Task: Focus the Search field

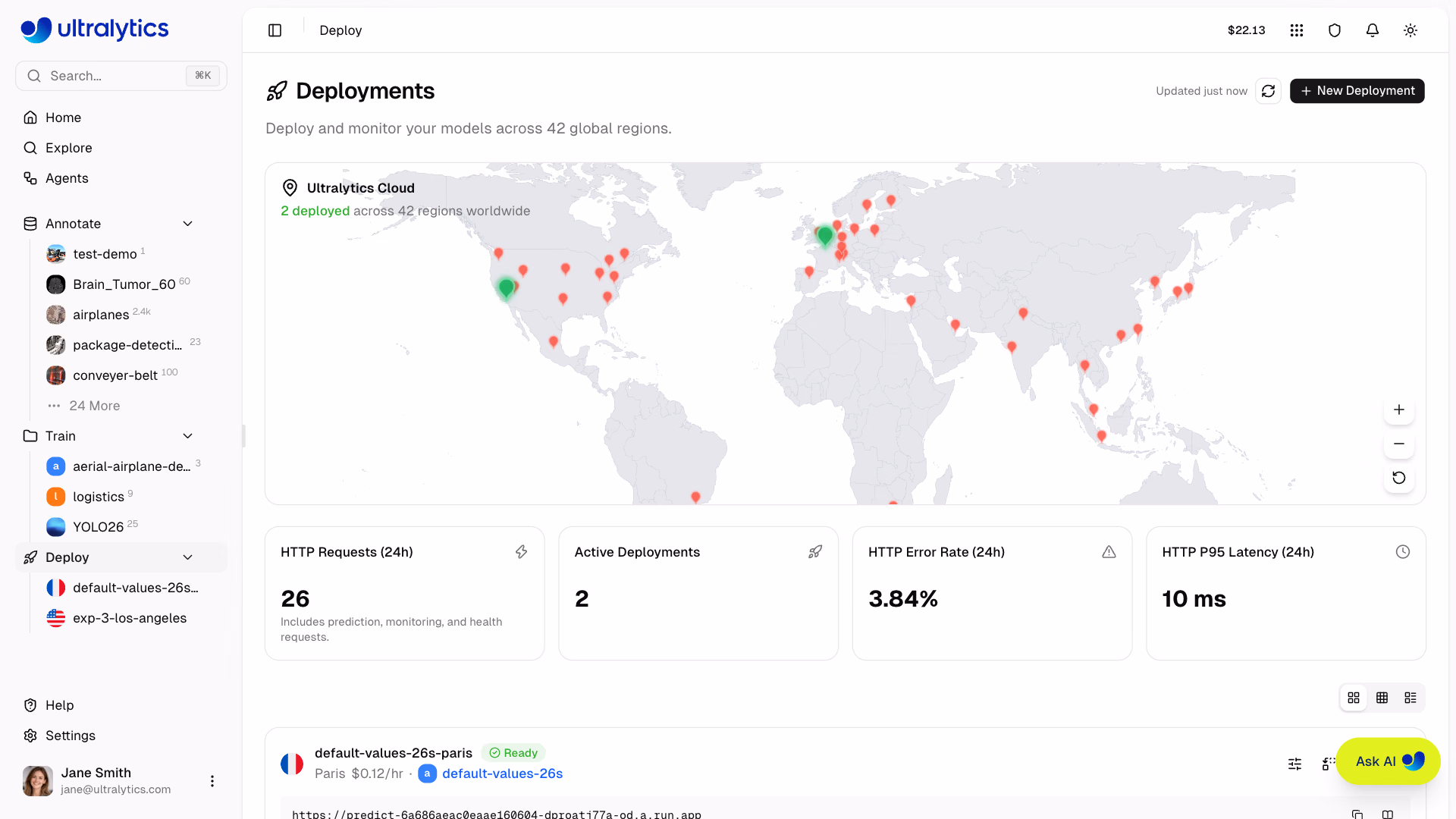Action: point(121,76)
